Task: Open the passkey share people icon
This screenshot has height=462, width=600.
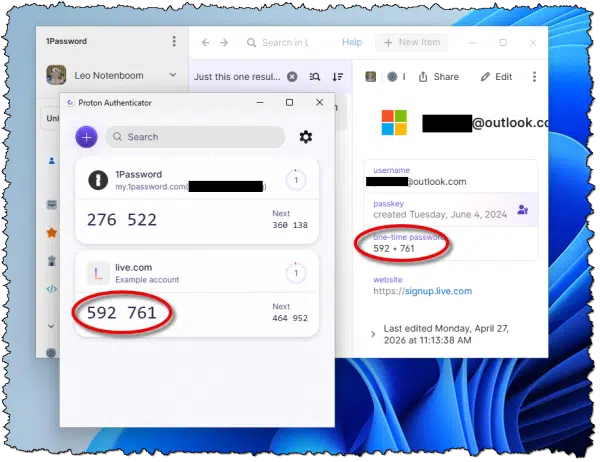Action: 523,209
